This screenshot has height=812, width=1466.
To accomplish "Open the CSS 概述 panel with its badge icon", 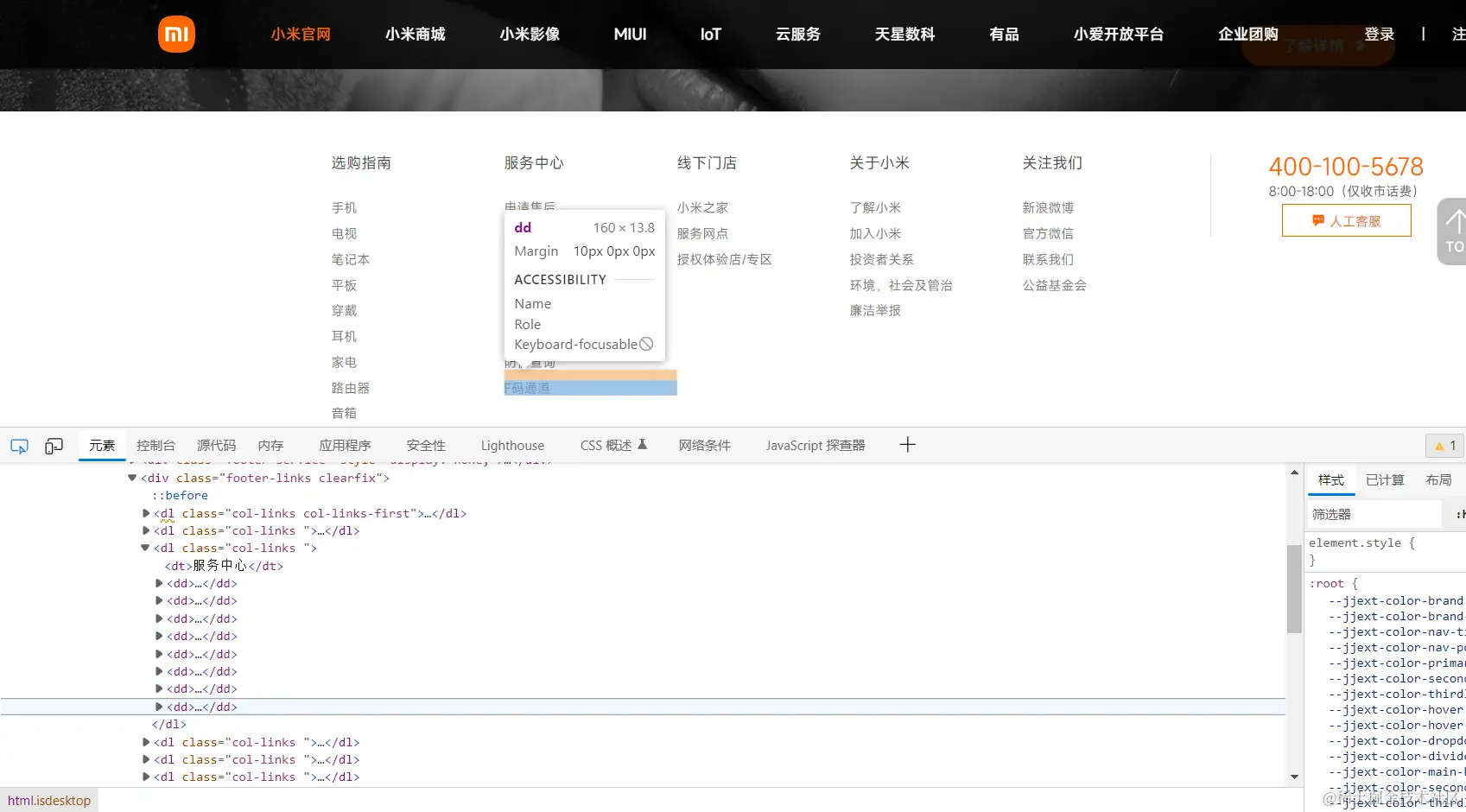I will click(x=612, y=445).
